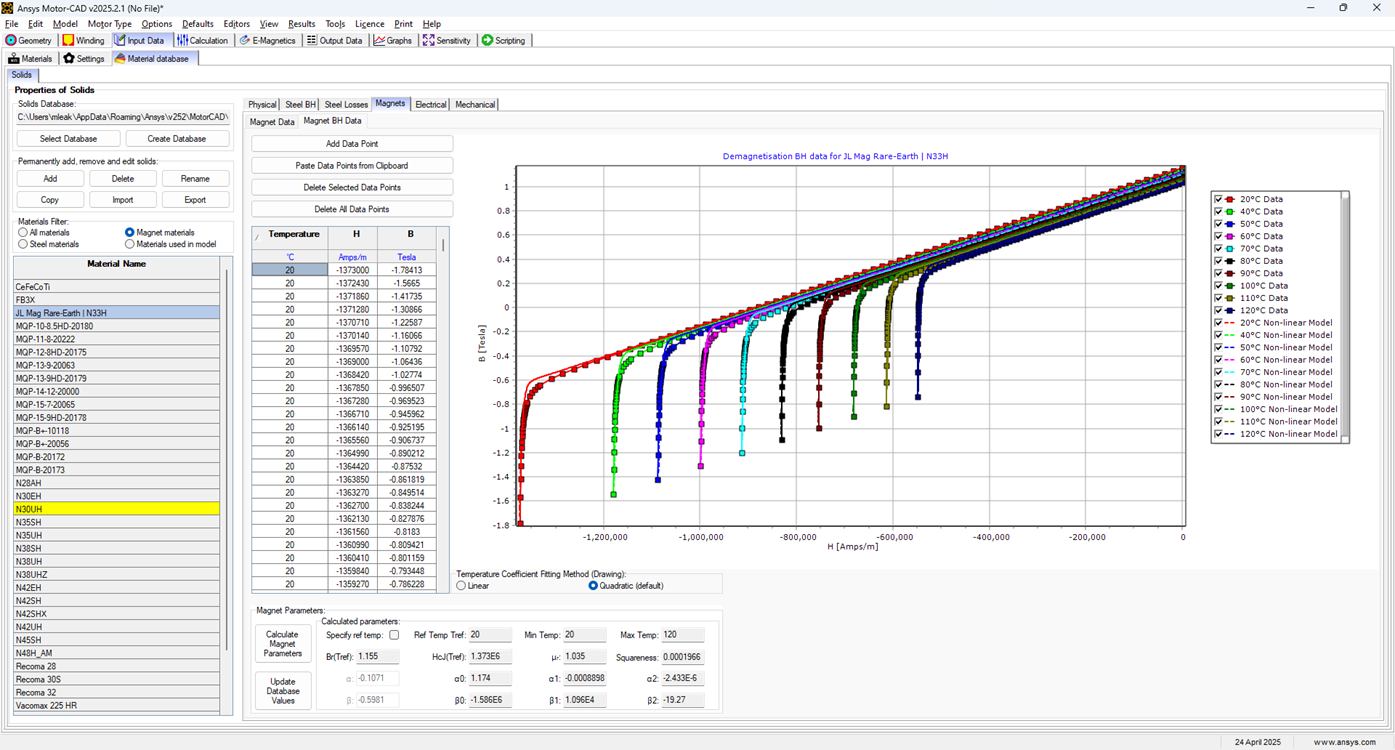Screen dimensions: 1395x750
Task: Click the Squareness value field
Action: [x=683, y=657]
